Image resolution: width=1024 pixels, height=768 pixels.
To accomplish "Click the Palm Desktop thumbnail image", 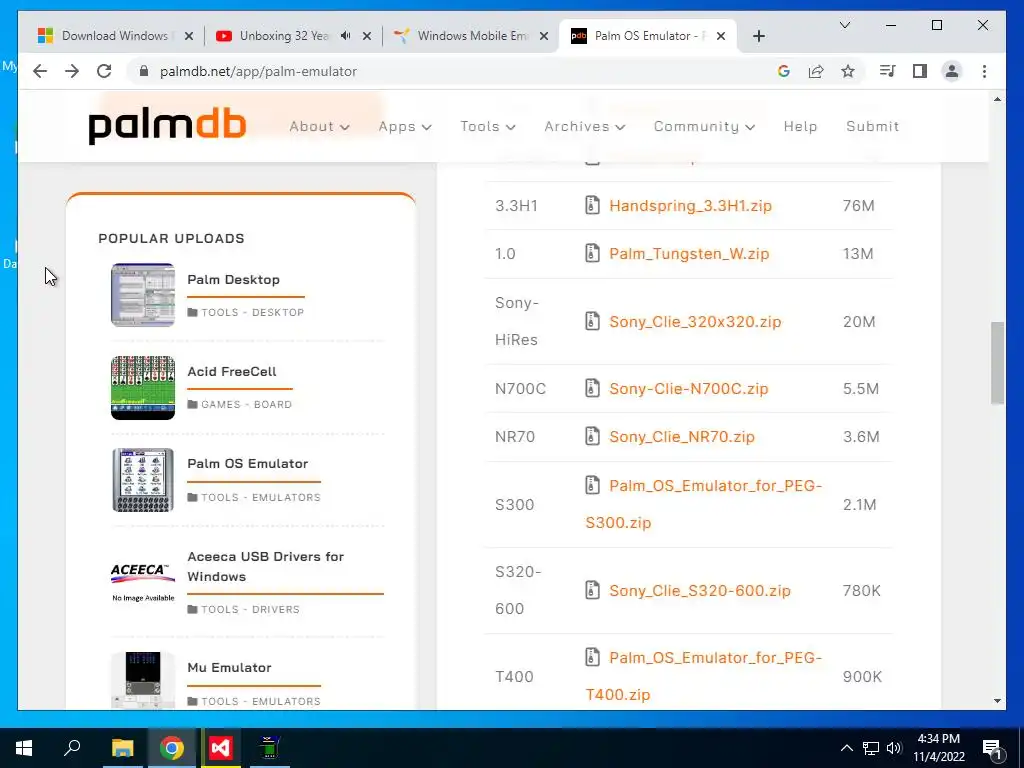I will pos(143,295).
